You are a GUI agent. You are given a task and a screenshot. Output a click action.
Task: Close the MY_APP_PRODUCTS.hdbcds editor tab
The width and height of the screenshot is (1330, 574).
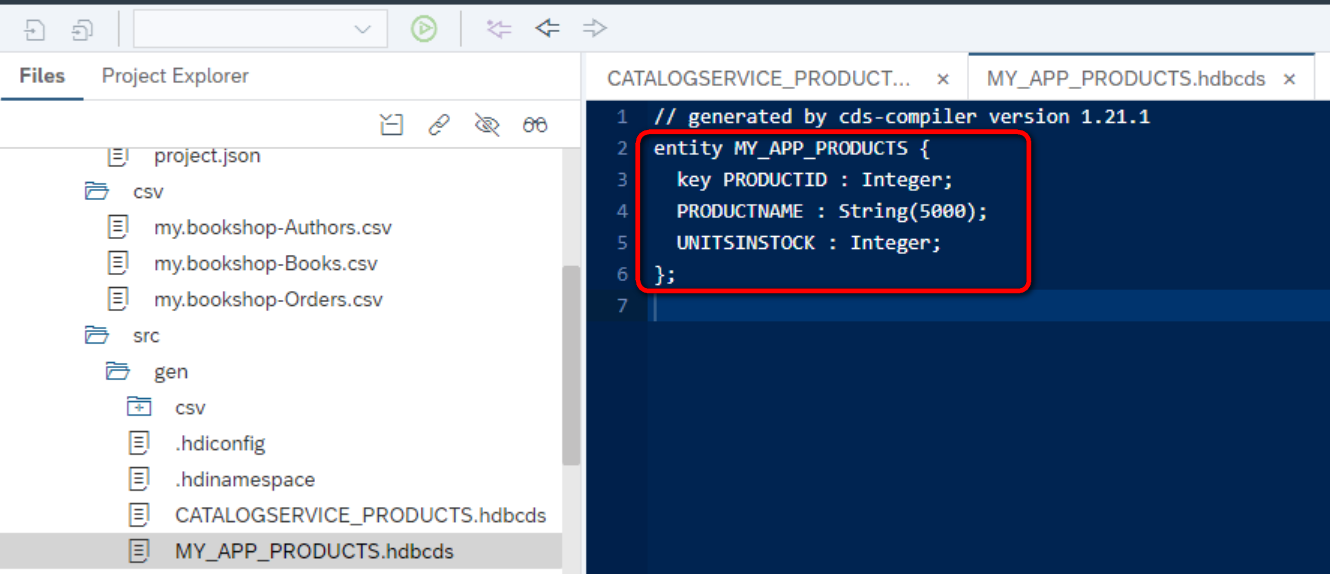pos(1290,79)
